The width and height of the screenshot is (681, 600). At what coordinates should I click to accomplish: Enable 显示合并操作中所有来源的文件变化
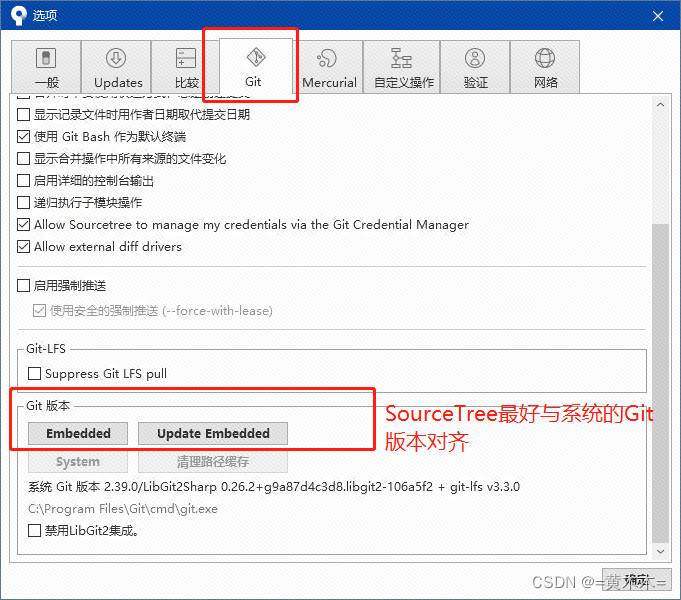pyautogui.click(x=23, y=159)
